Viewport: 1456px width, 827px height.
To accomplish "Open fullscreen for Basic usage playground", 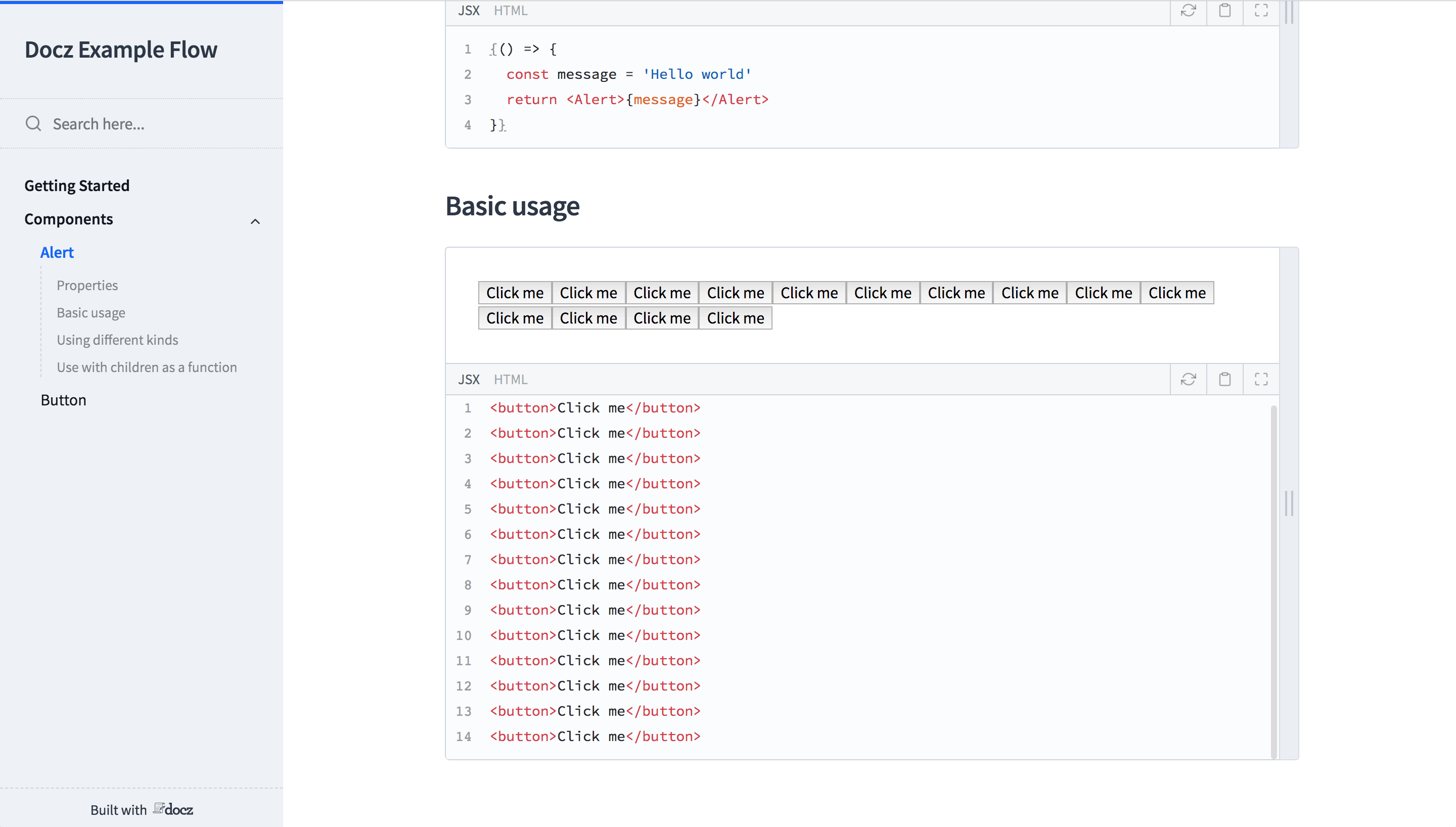I will click(1261, 379).
